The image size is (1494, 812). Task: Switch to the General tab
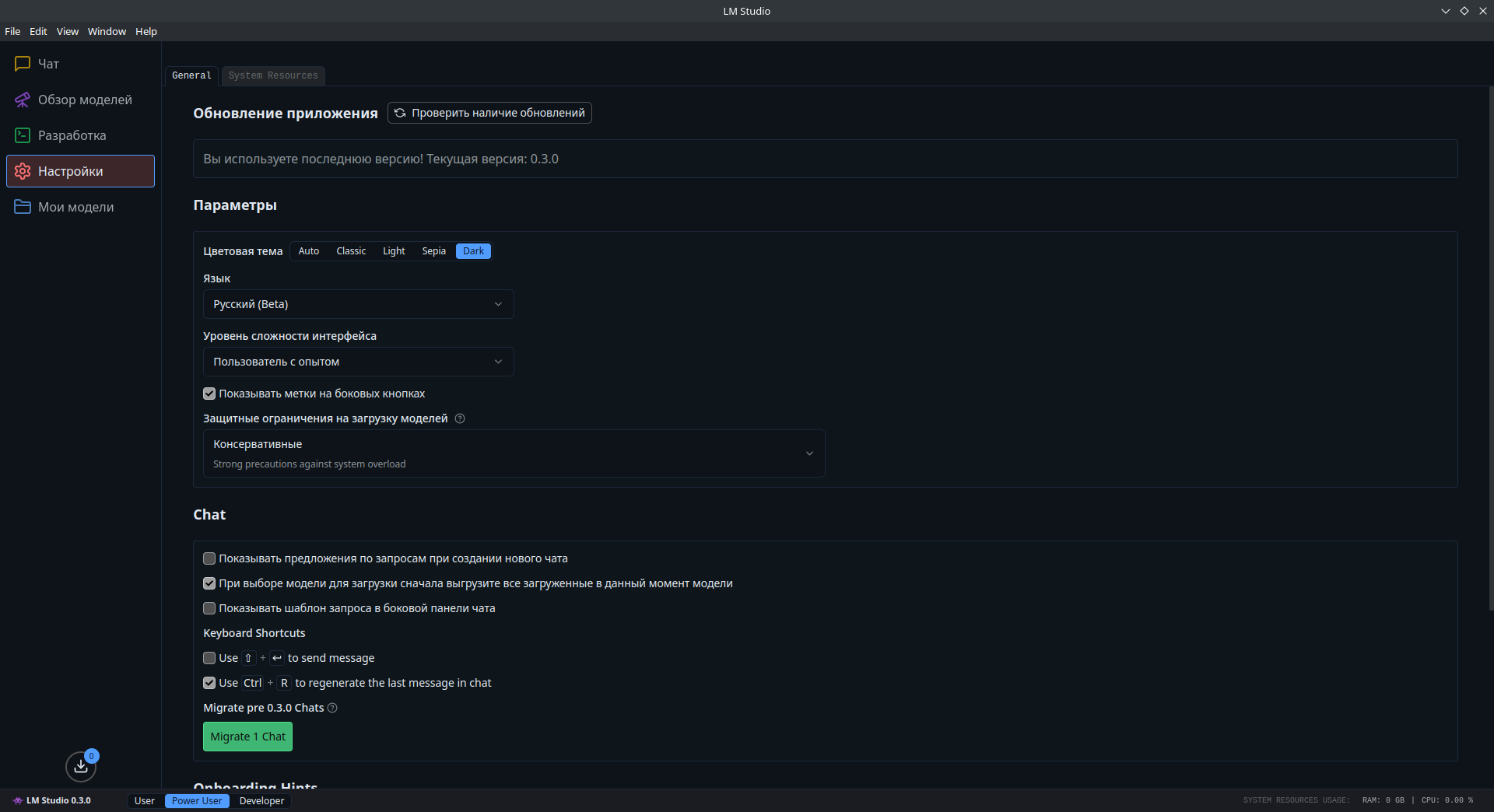point(191,75)
